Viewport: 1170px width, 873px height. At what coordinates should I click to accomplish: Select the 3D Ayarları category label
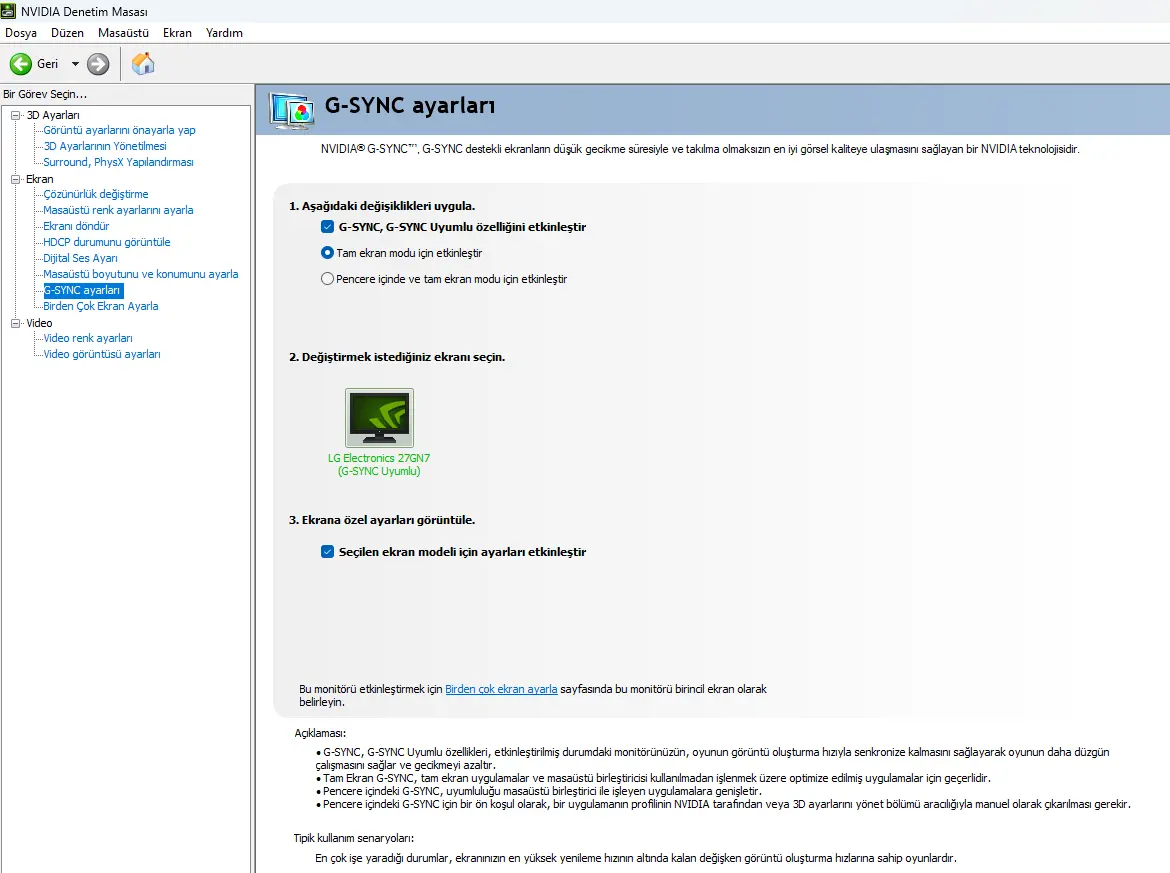(x=53, y=115)
